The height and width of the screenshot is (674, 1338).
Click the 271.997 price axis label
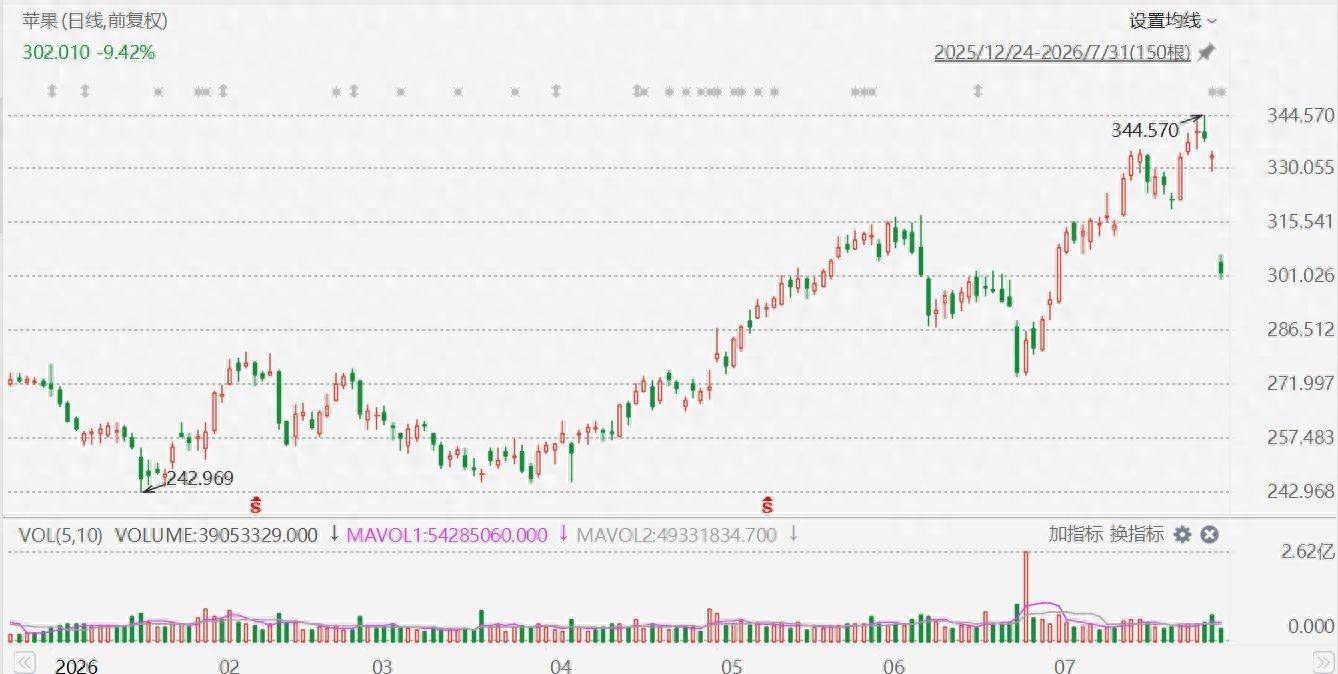(1300, 383)
